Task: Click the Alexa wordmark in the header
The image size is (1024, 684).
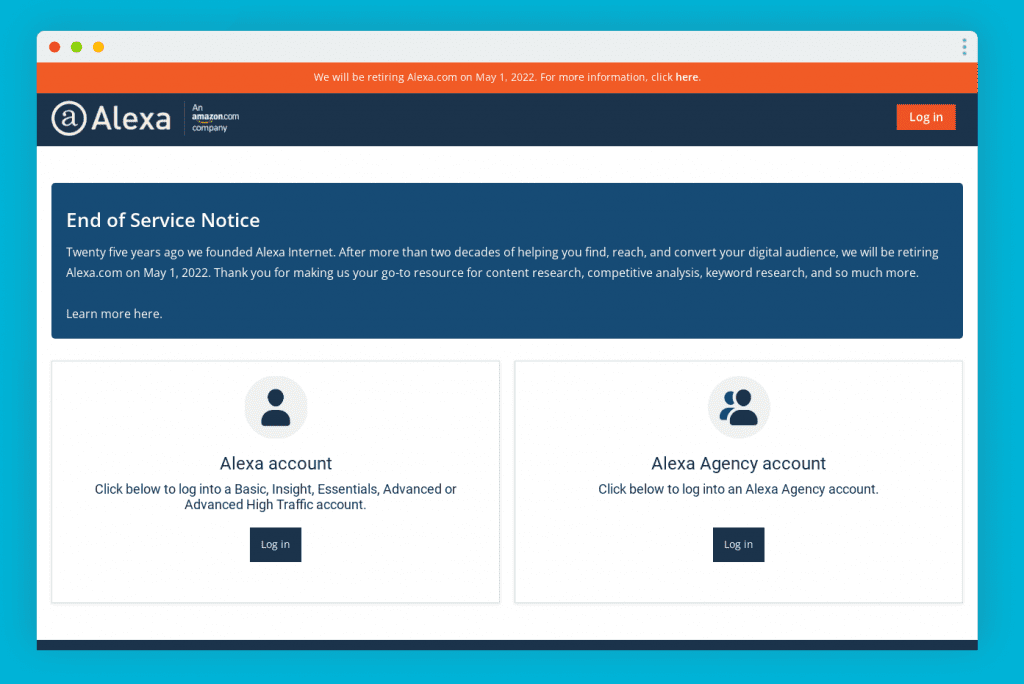Action: [130, 119]
